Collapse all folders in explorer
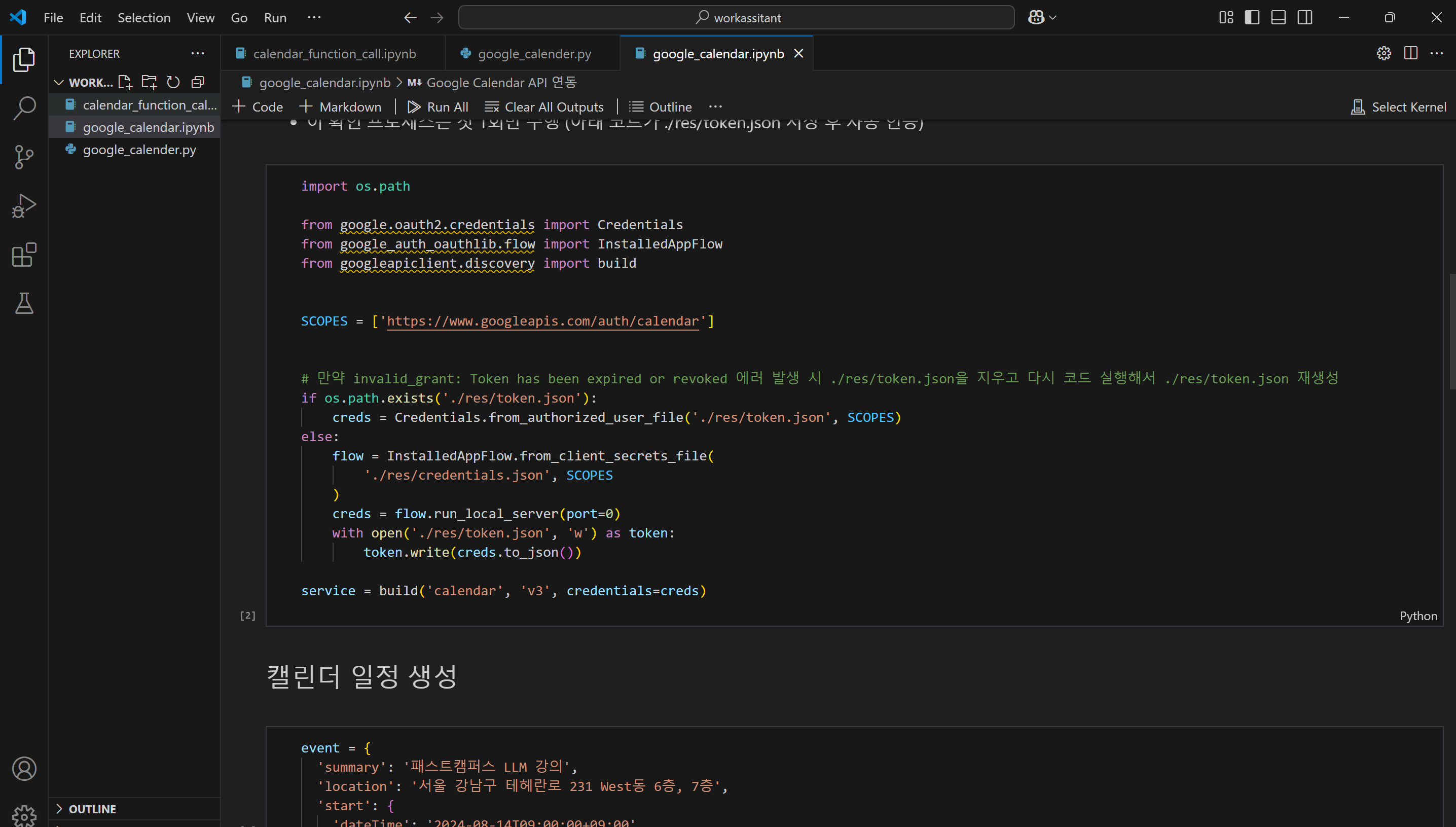The height and width of the screenshot is (827, 1456). [x=198, y=82]
